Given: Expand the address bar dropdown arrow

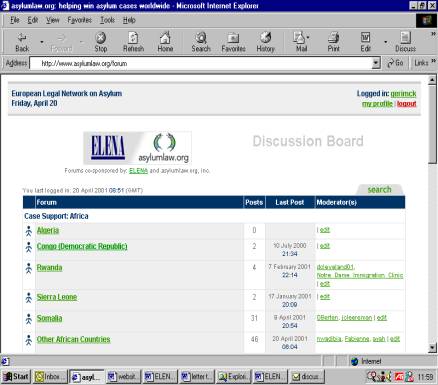Looking at the screenshot, I should pos(376,63).
